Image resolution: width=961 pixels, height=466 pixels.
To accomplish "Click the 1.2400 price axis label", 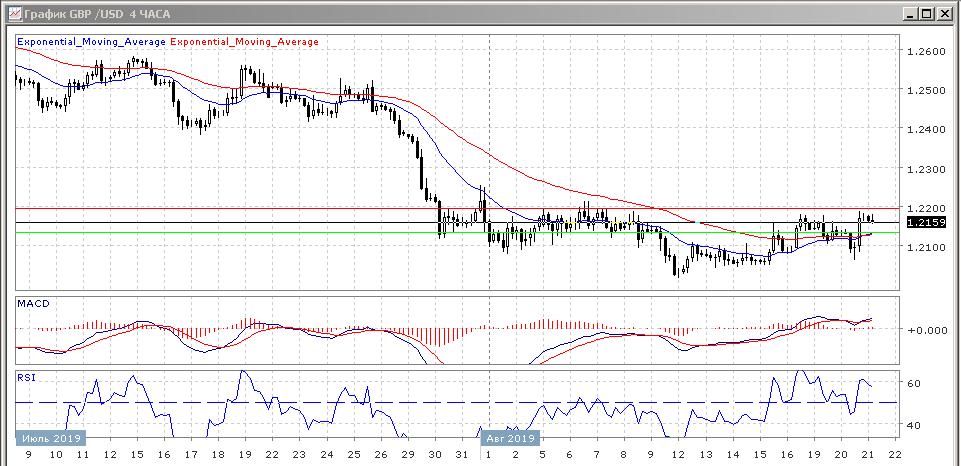I will 924,129.
